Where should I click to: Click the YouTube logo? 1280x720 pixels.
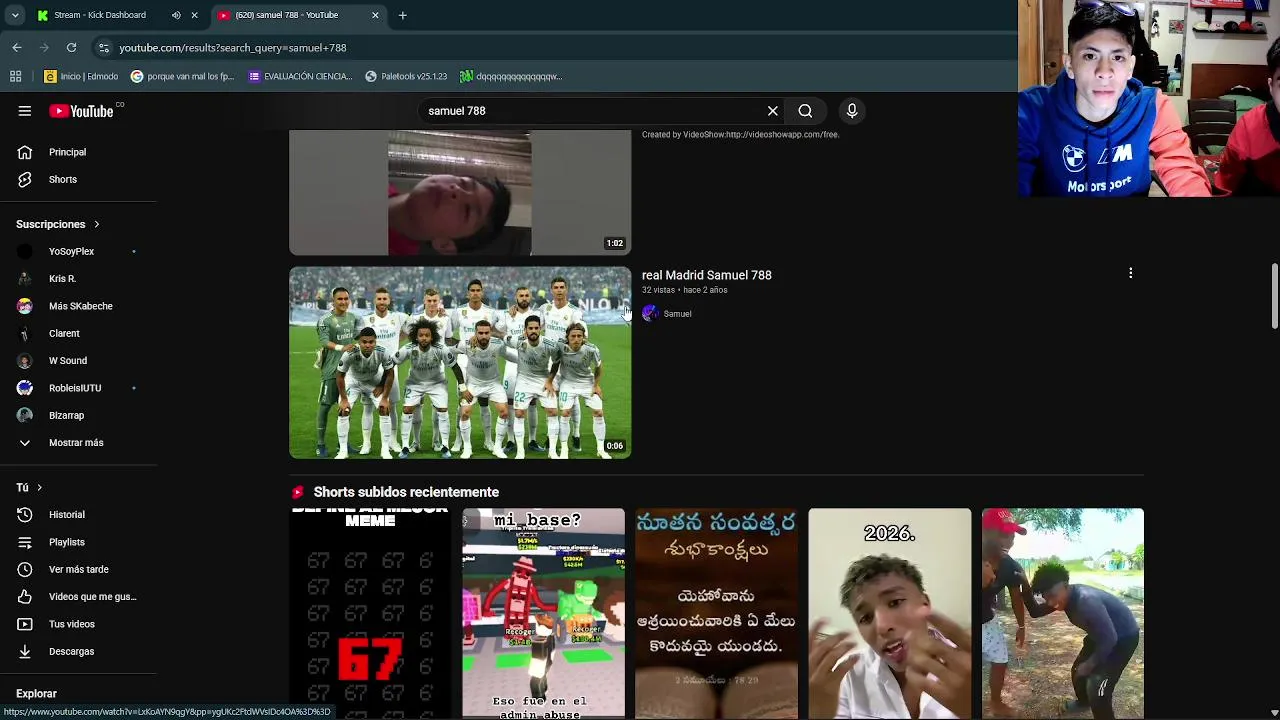pyautogui.click(x=82, y=111)
